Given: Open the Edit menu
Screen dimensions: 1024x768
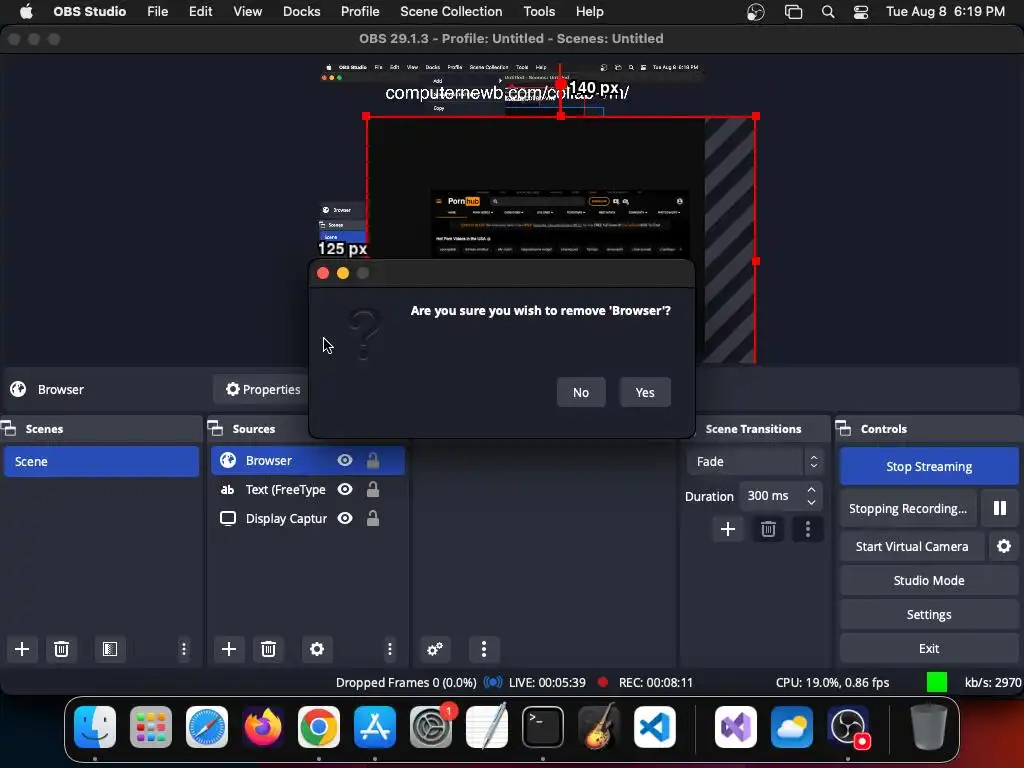Looking at the screenshot, I should (x=200, y=11).
